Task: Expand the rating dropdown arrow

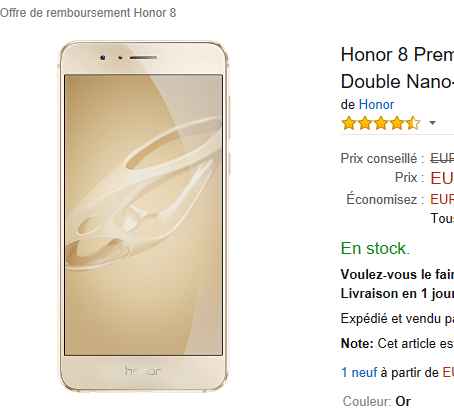Action: [432, 123]
